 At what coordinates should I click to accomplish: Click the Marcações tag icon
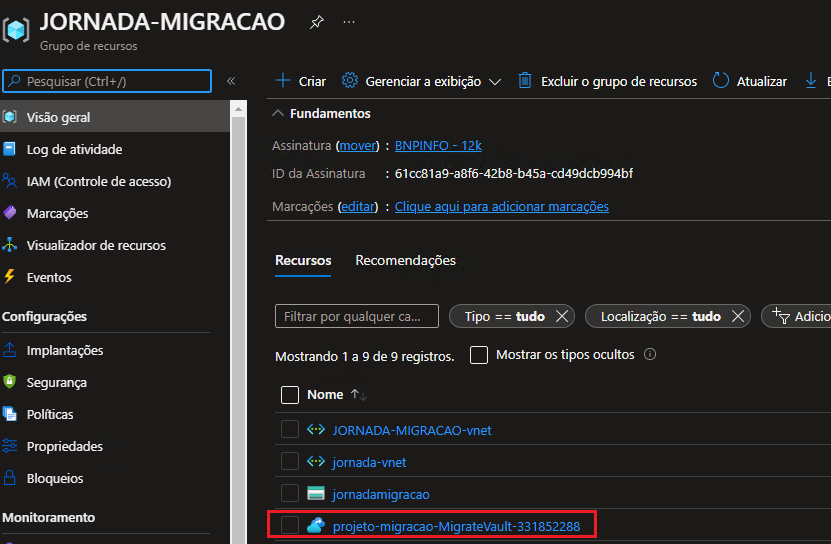point(10,213)
